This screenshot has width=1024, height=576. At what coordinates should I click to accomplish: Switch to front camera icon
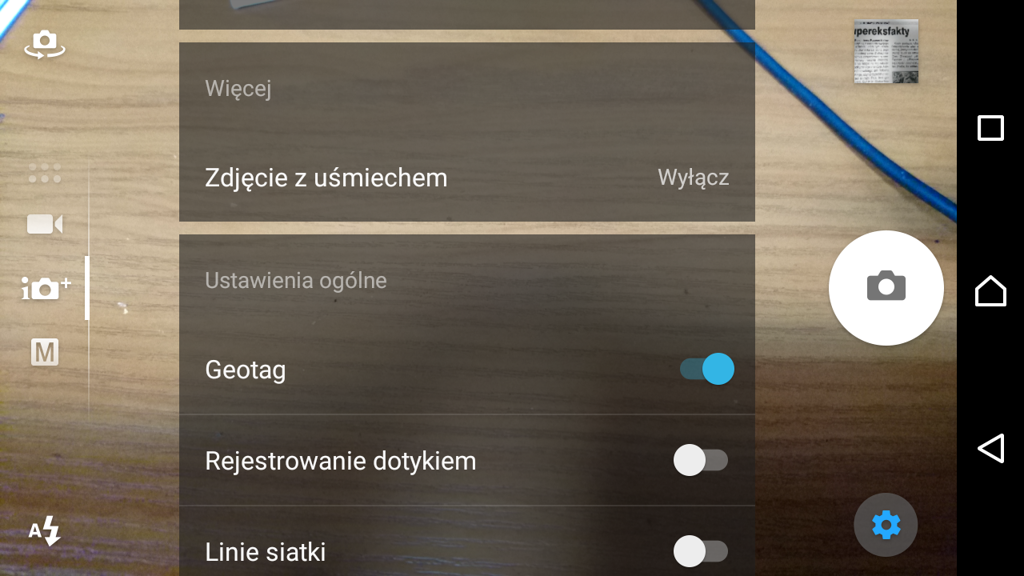coord(44,44)
